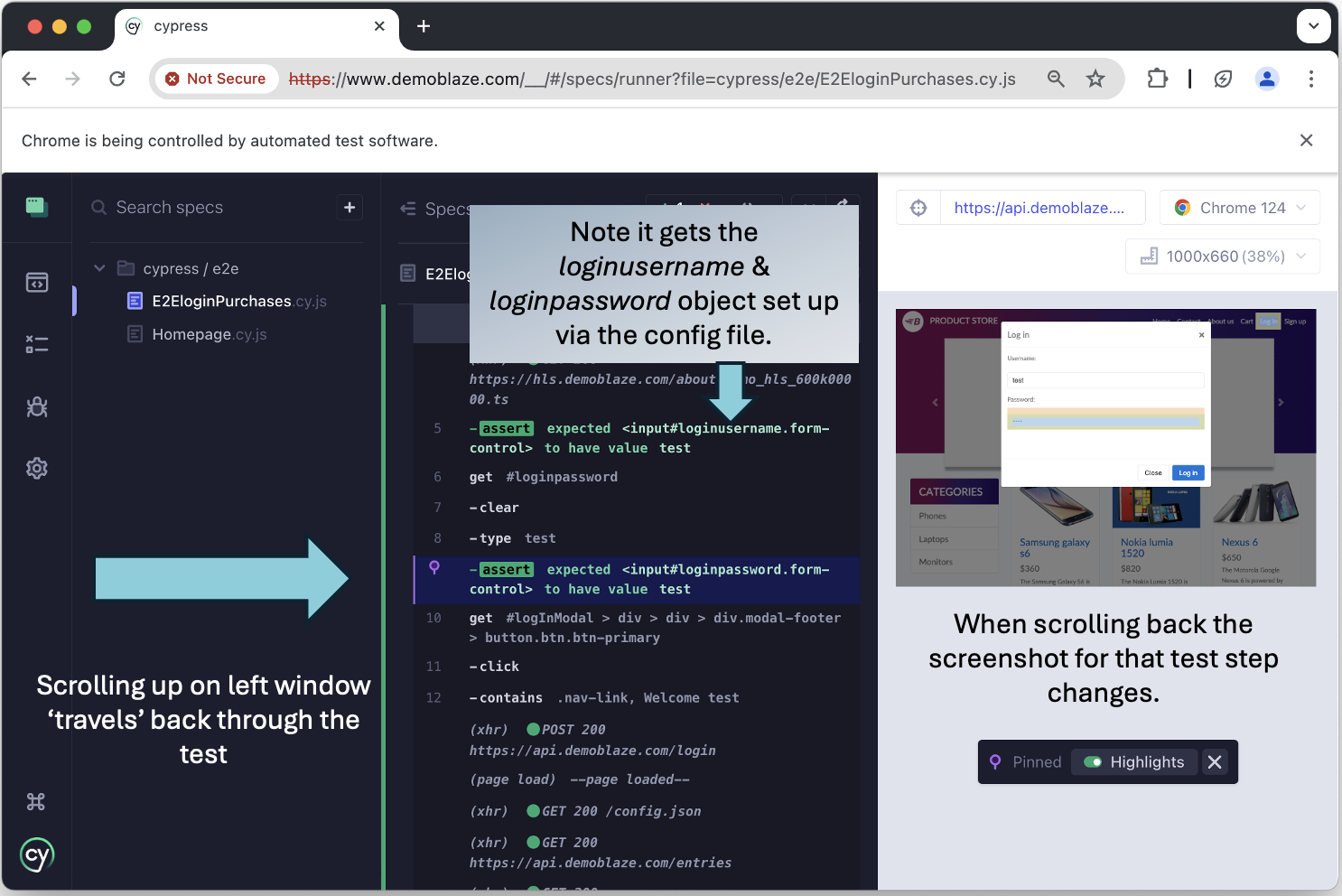
Task: Activate the Selector Playground crosshair icon
Action: pos(918,207)
